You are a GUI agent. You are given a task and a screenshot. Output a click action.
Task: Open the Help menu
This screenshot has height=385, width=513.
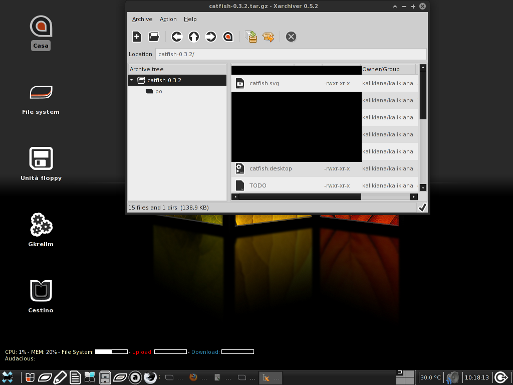click(x=190, y=19)
